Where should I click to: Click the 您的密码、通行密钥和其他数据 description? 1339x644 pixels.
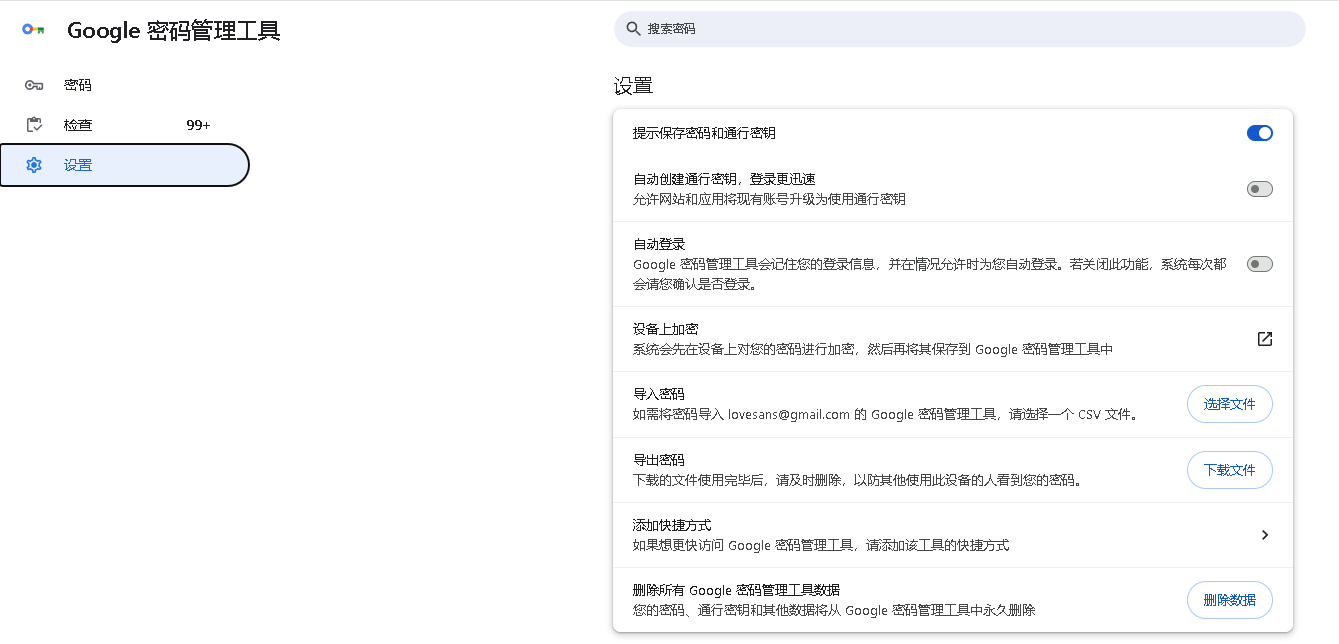834,610
